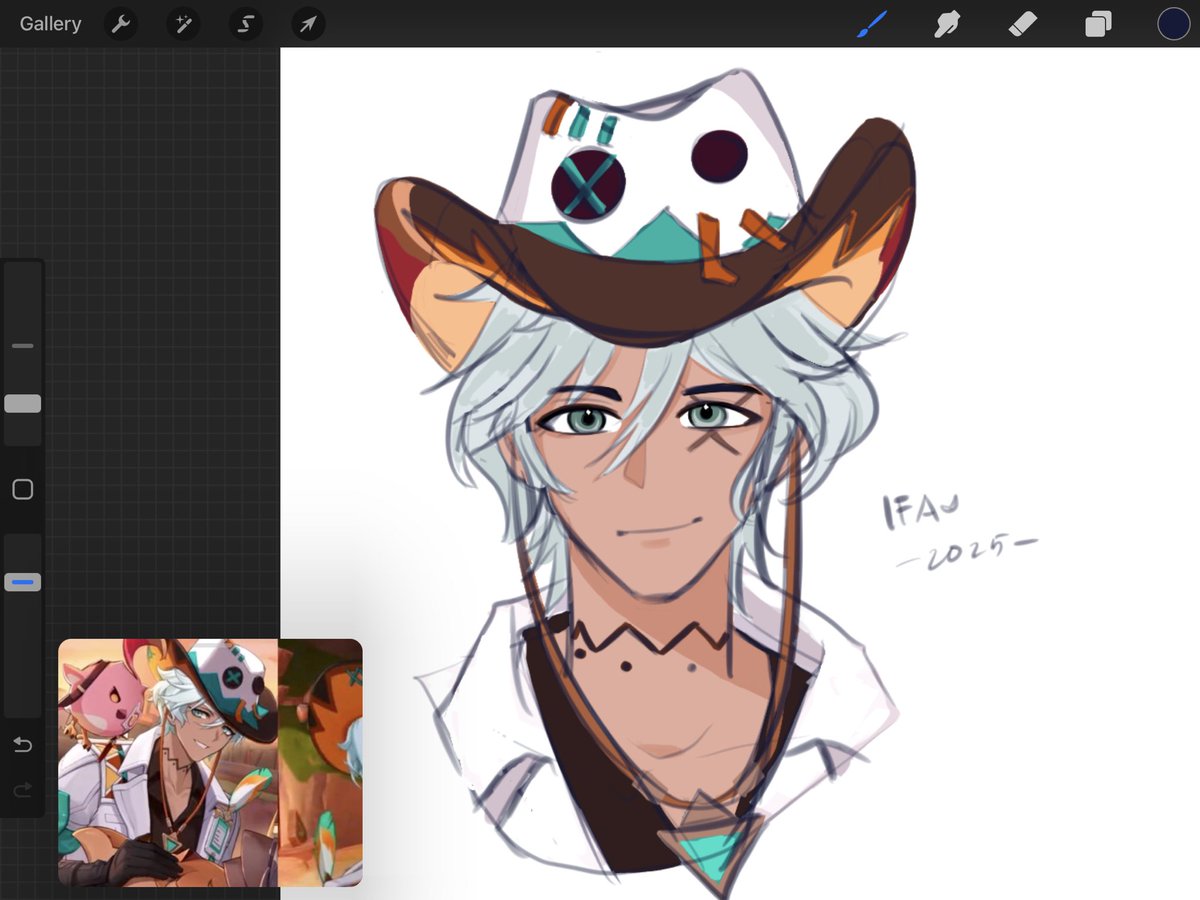
Task: Select the Eraser tool
Action: [x=1022, y=23]
